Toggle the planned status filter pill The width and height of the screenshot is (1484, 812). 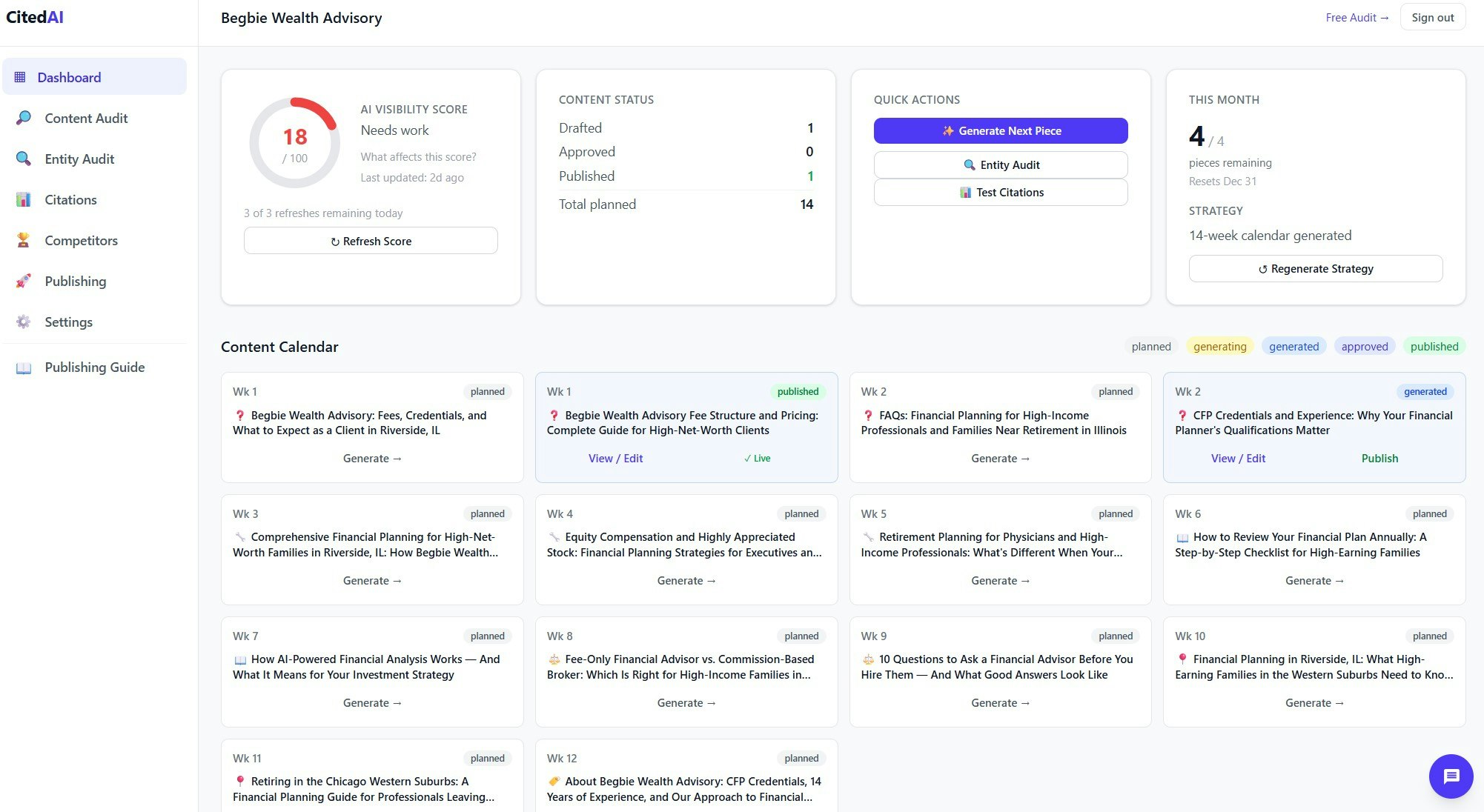click(1150, 346)
